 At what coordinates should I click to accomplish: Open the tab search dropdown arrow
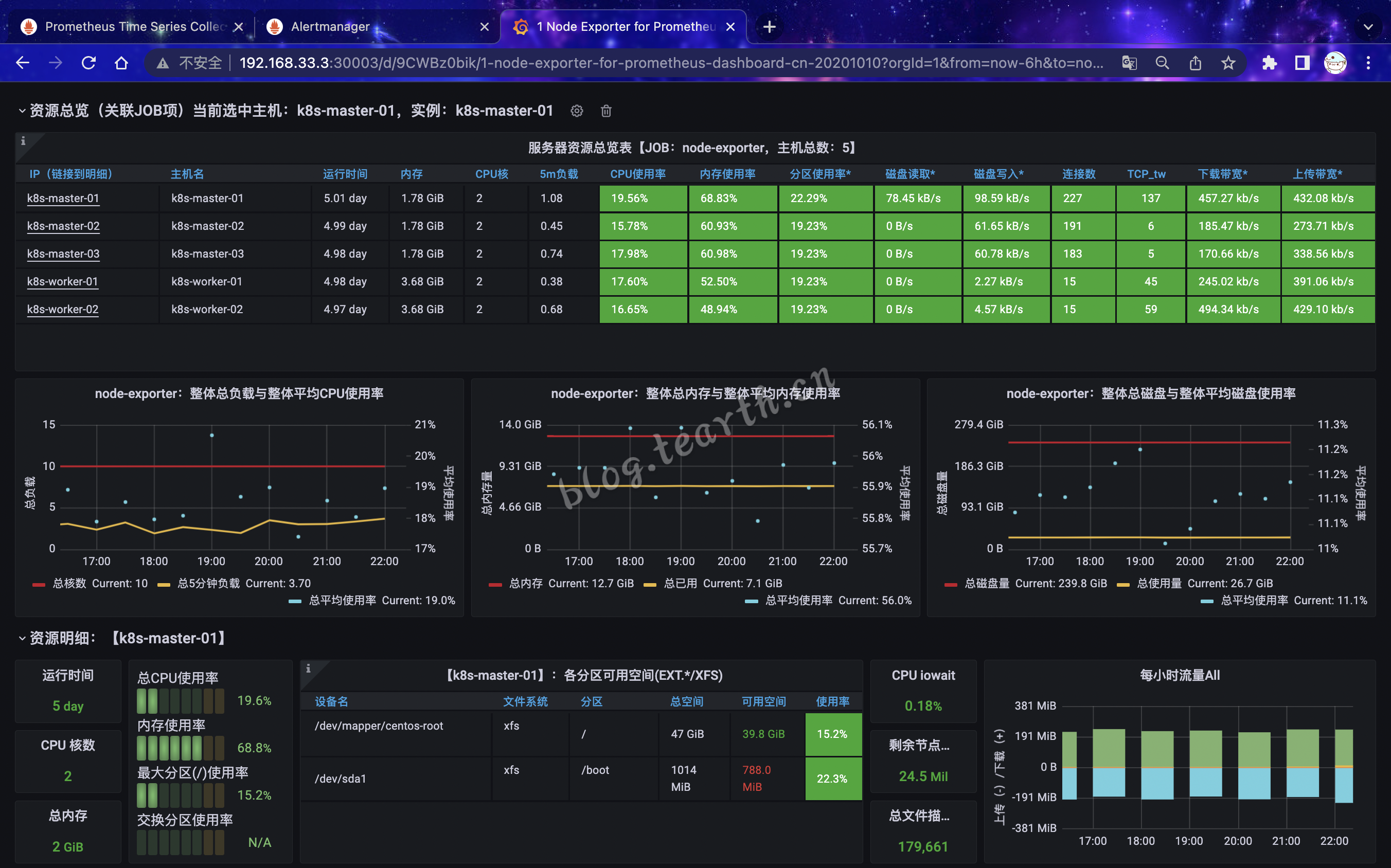[1368, 26]
